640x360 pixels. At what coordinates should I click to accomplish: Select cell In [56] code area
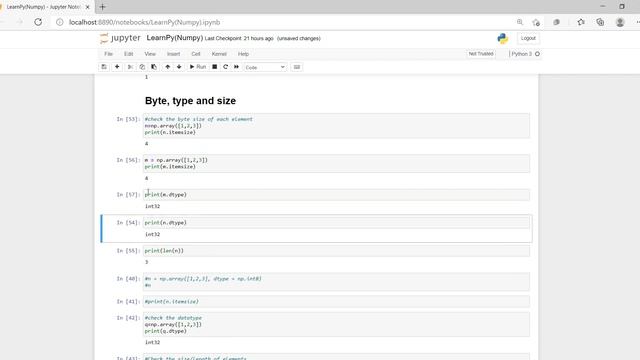[x=336, y=163]
